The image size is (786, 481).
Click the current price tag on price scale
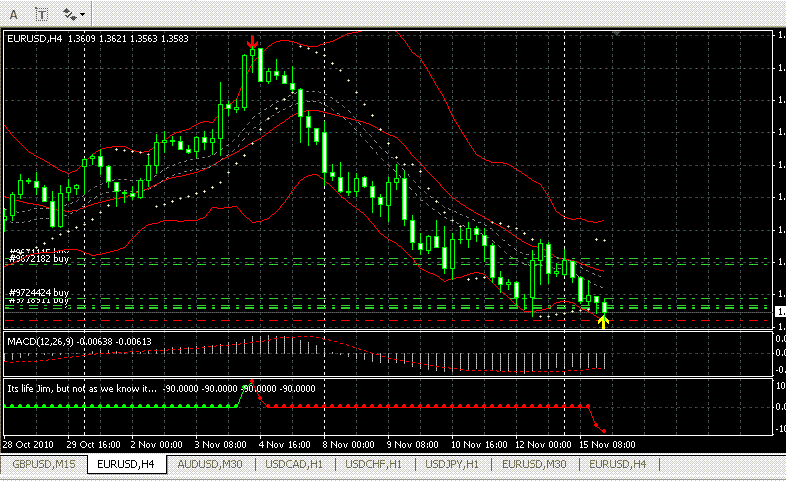(780, 312)
